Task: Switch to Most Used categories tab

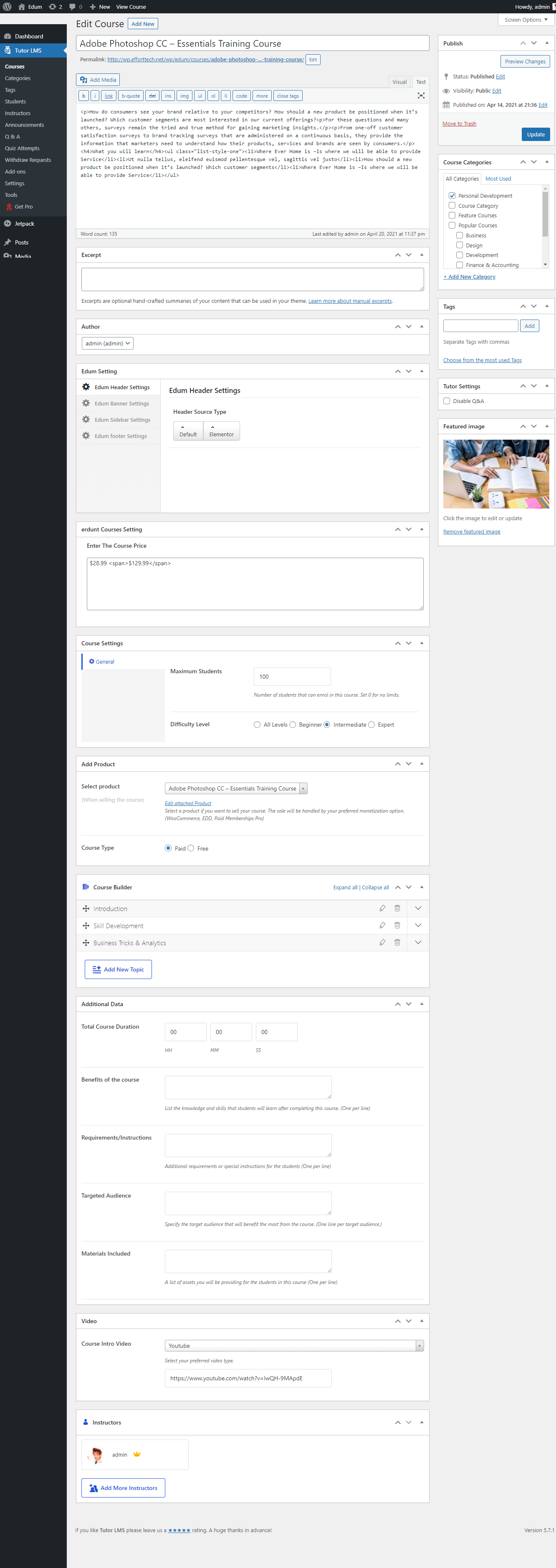Action: [498, 179]
